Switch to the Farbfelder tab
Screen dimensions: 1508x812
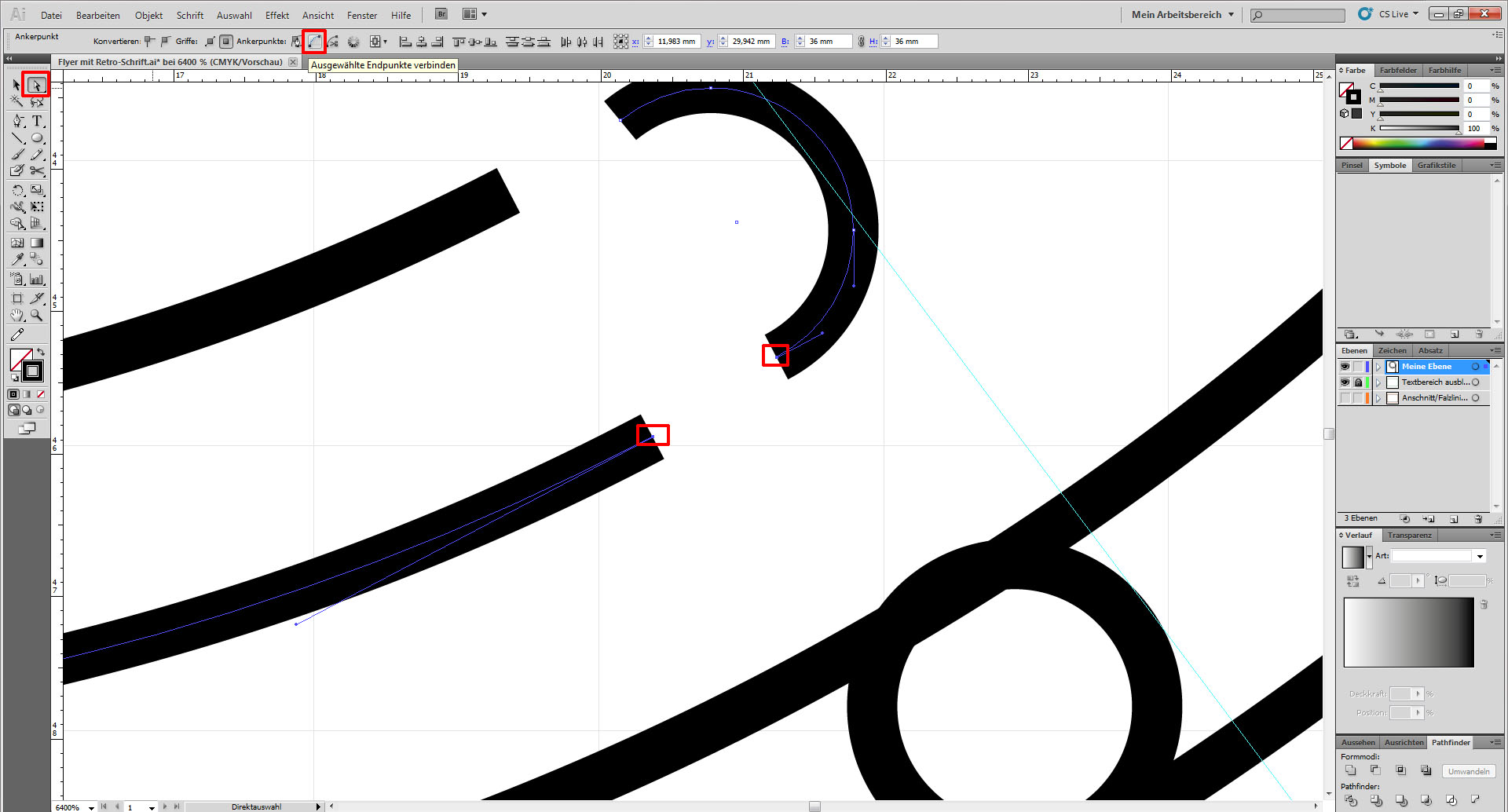[x=1398, y=71]
